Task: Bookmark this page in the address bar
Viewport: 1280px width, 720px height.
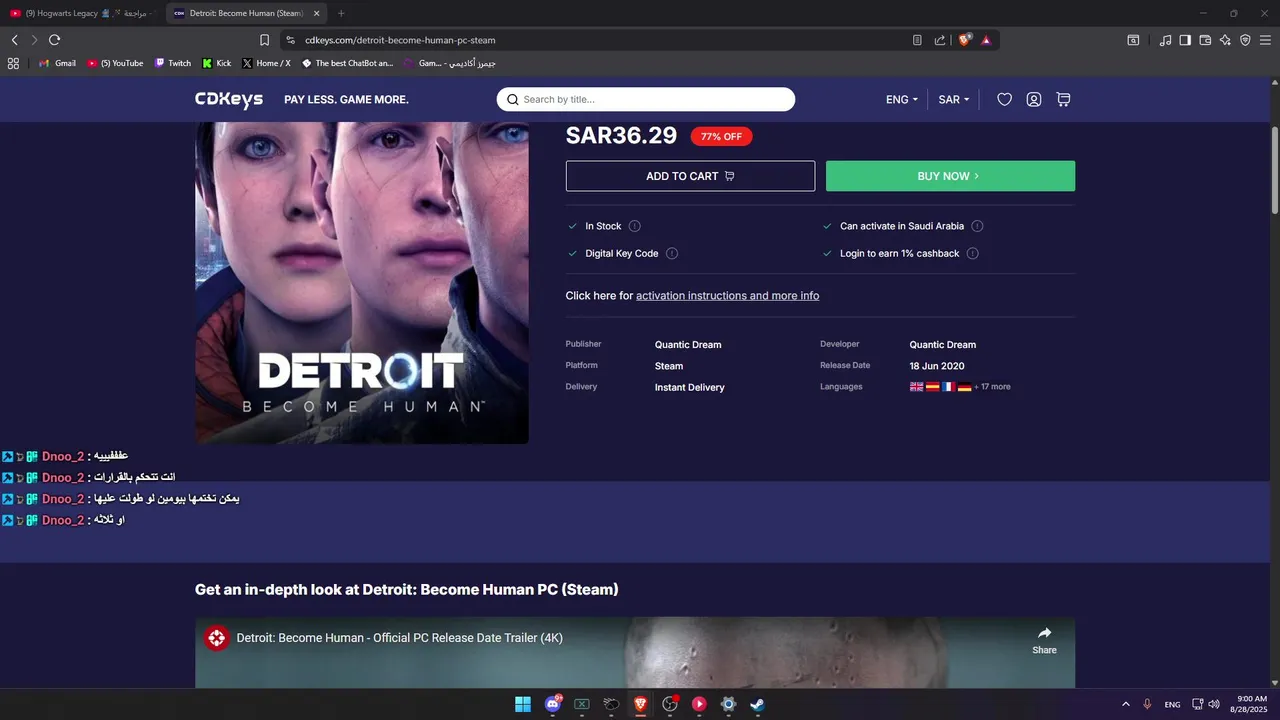Action: point(264,40)
